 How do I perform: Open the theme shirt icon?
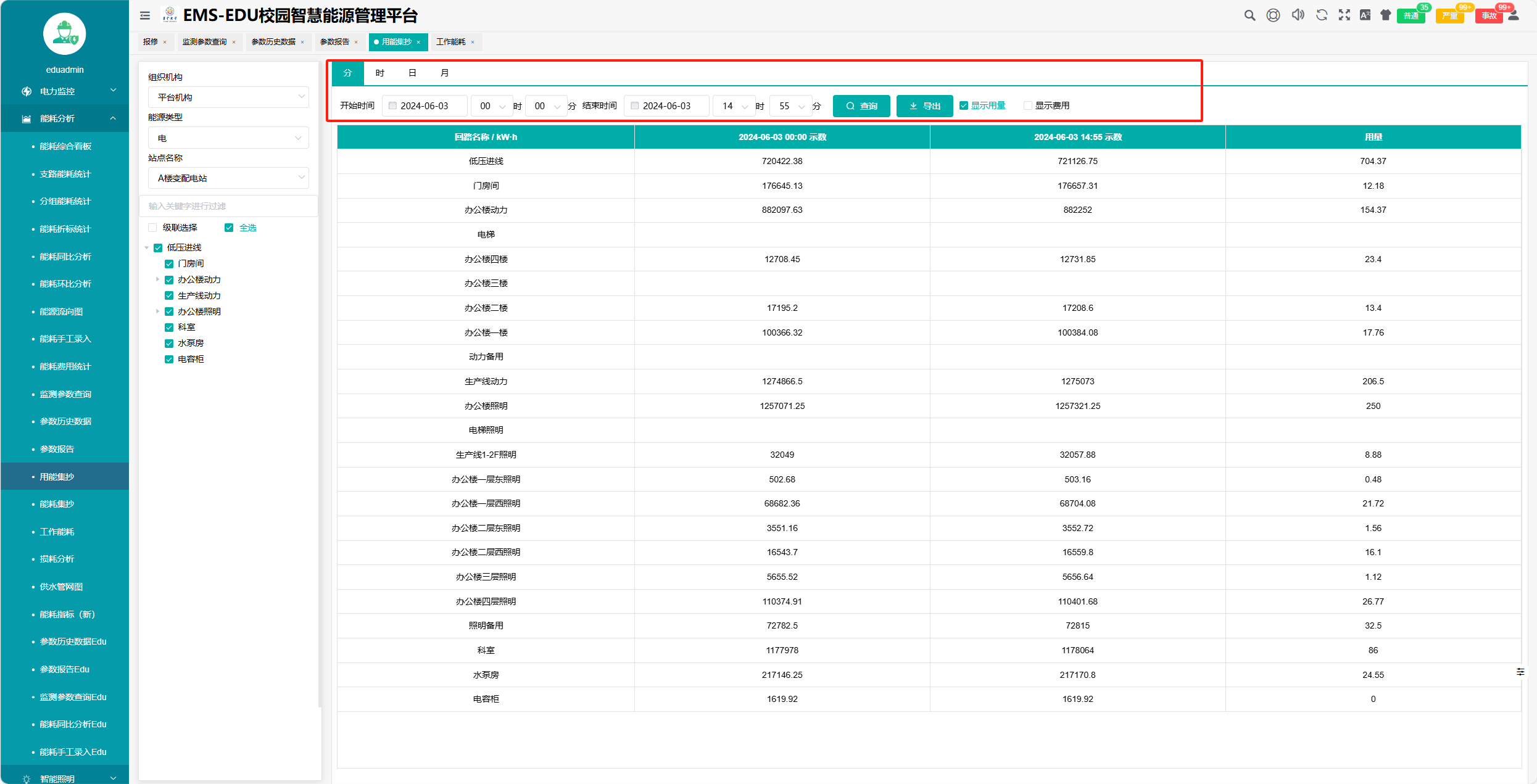1386,15
